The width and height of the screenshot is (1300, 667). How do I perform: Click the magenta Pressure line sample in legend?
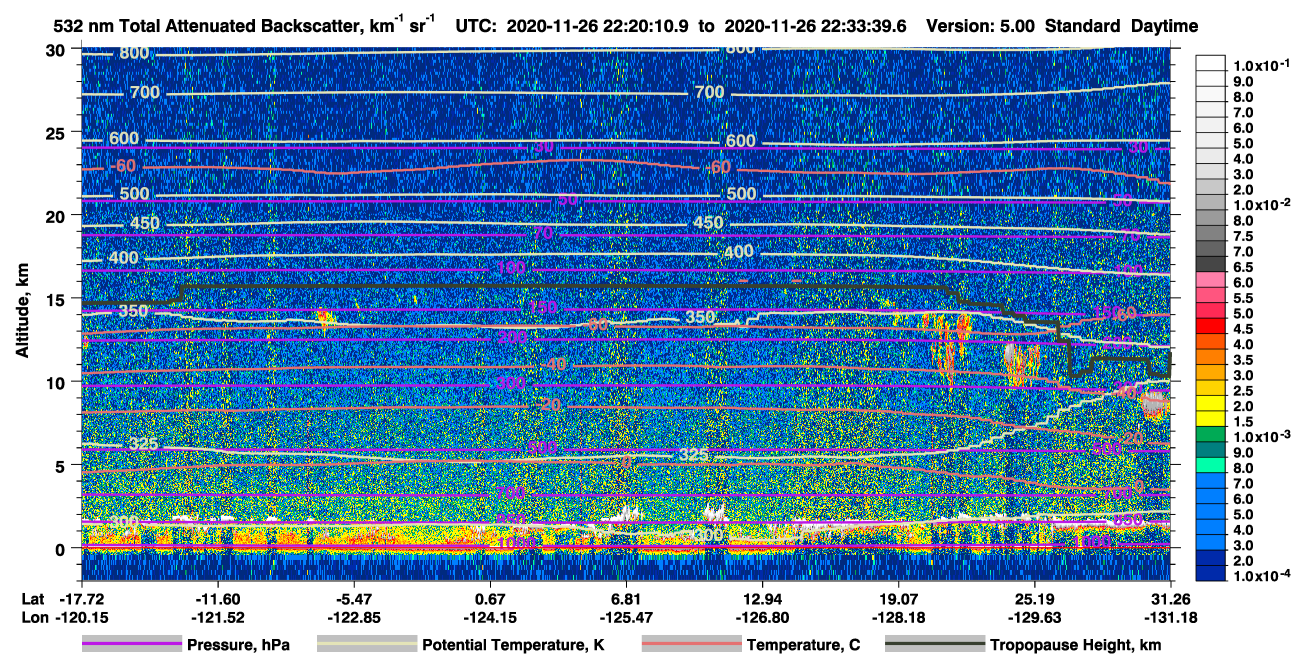(x=132, y=645)
